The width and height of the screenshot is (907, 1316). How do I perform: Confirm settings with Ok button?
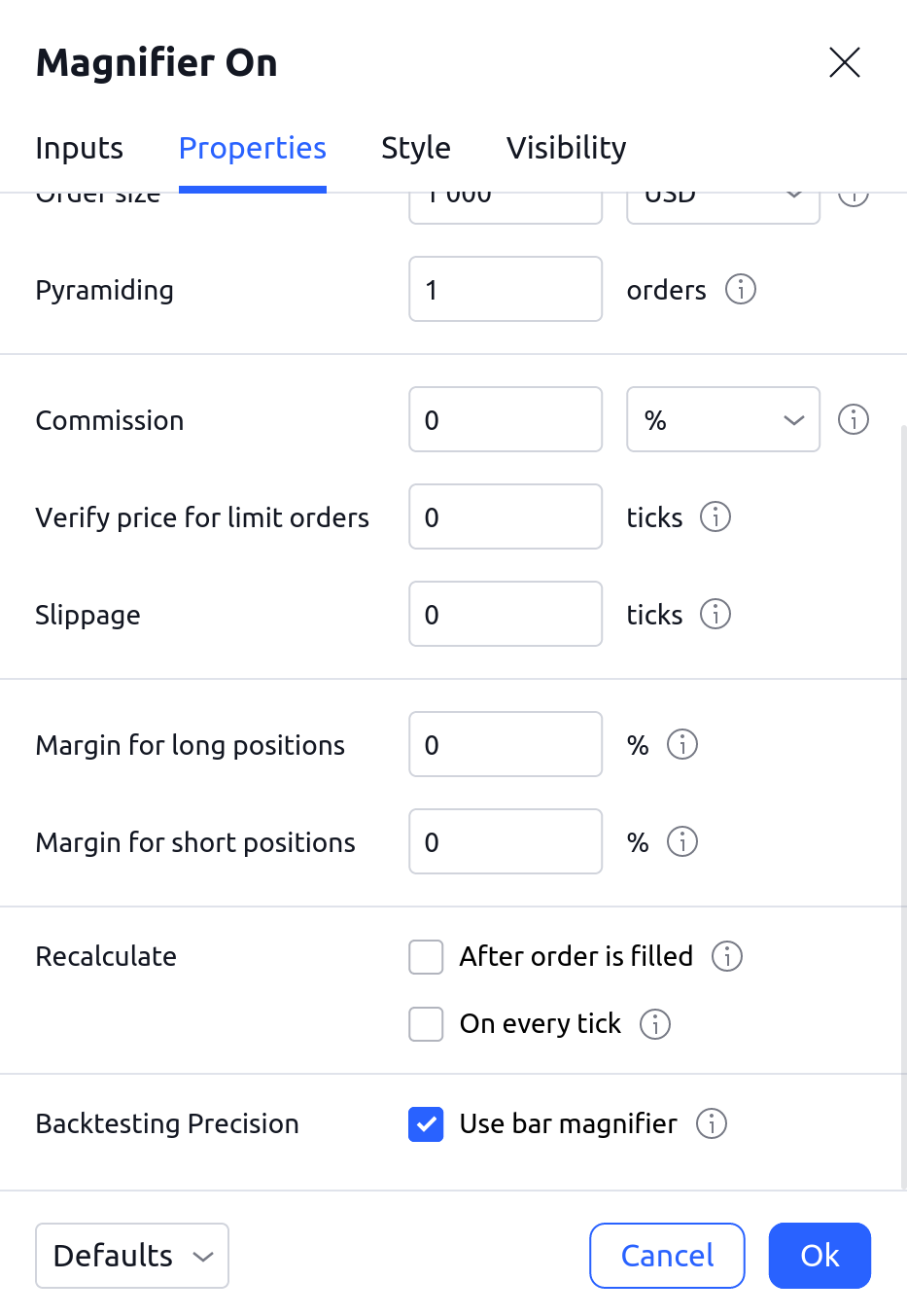pyautogui.click(x=820, y=1256)
